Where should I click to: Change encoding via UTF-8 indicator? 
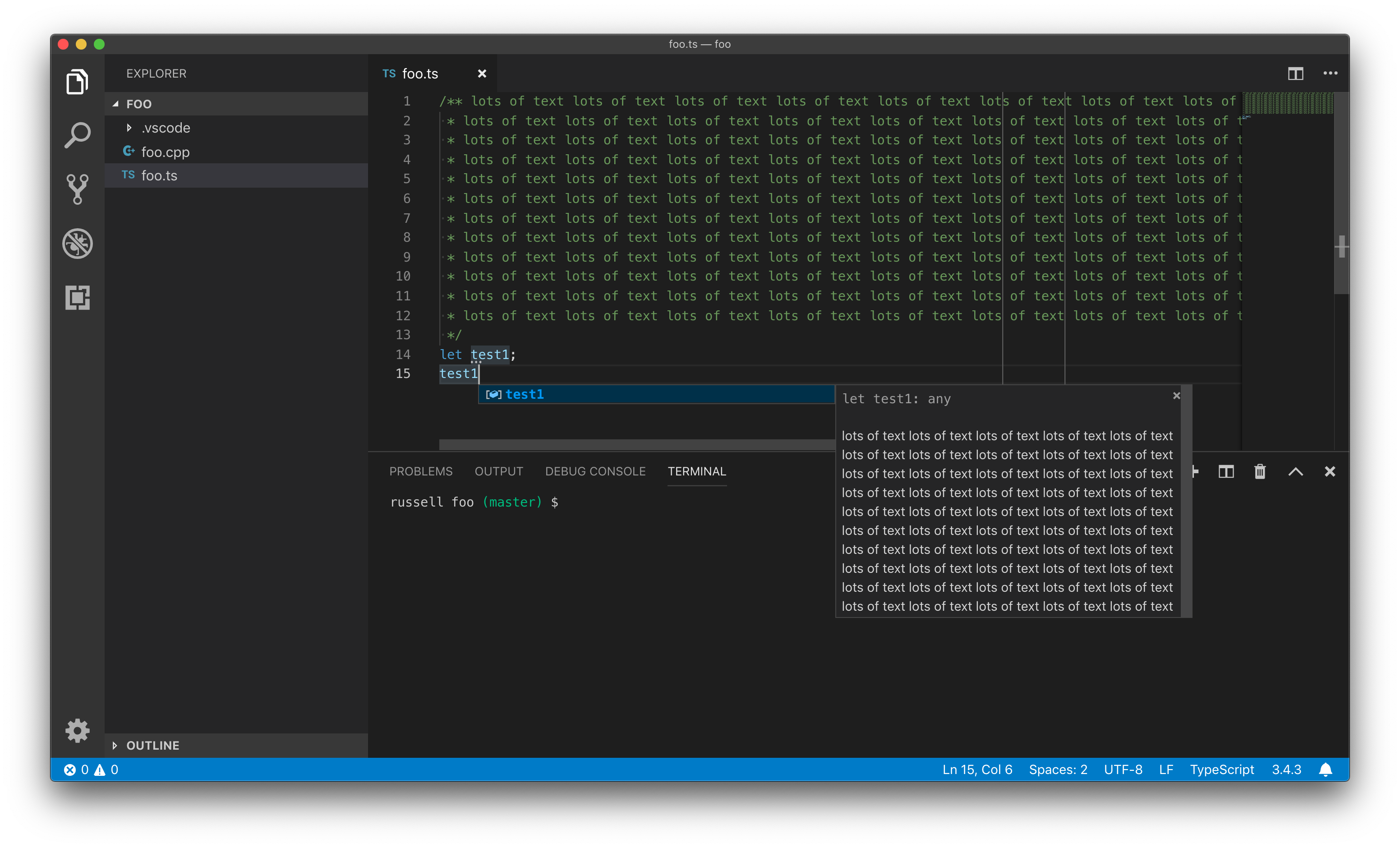click(1123, 770)
